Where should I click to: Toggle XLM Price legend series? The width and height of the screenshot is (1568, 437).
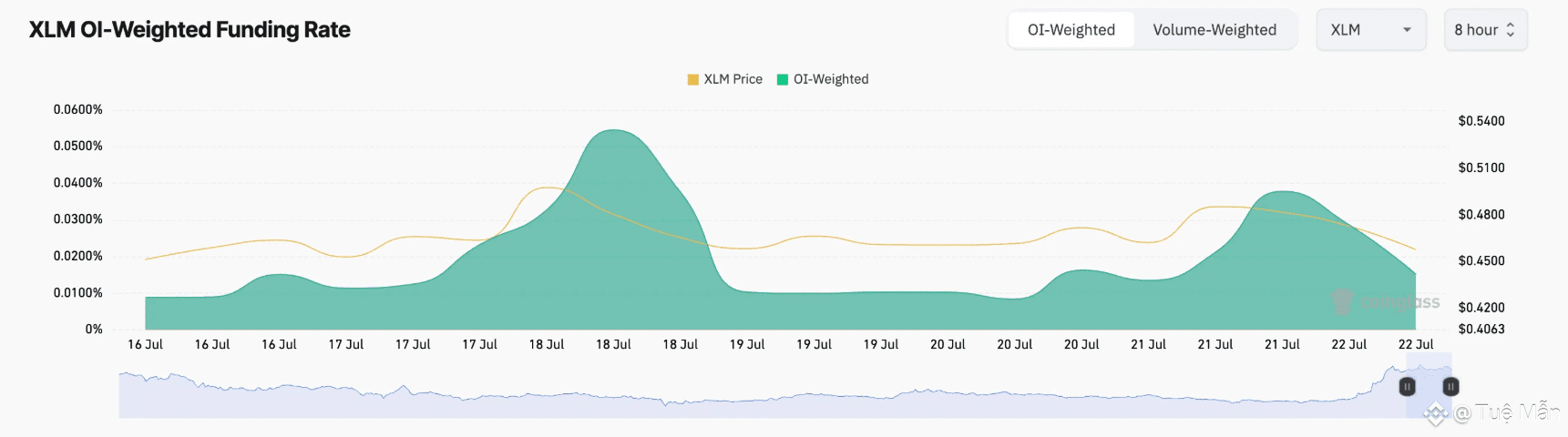pos(724,79)
